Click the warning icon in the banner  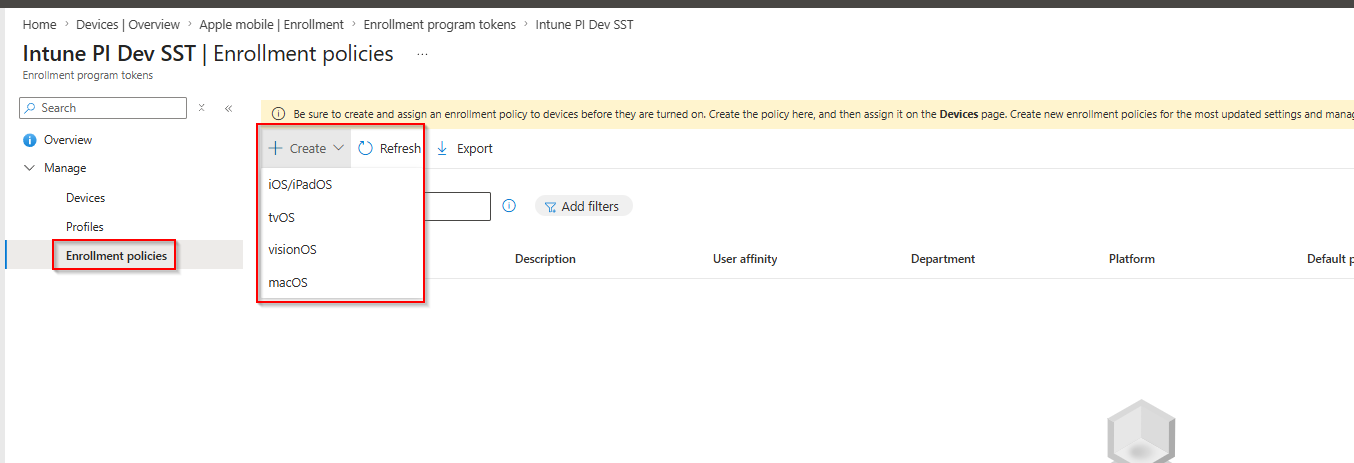coord(279,114)
